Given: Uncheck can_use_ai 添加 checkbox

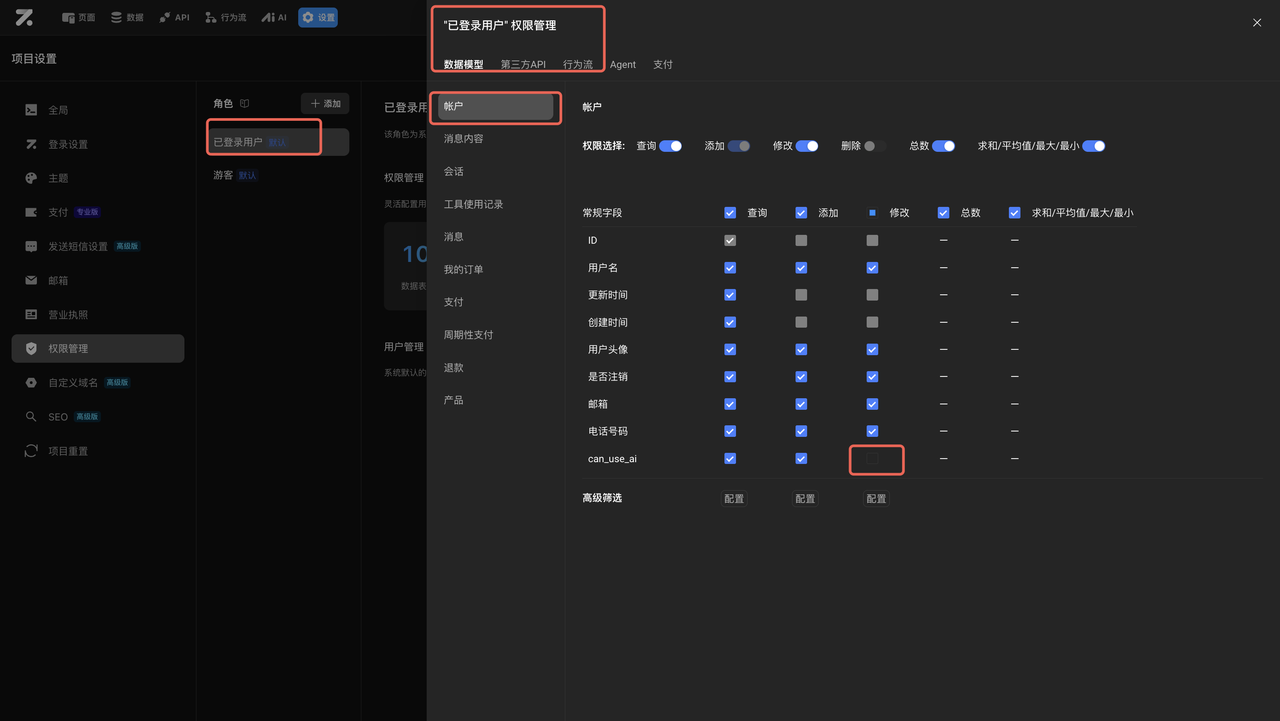Looking at the screenshot, I should point(801,458).
